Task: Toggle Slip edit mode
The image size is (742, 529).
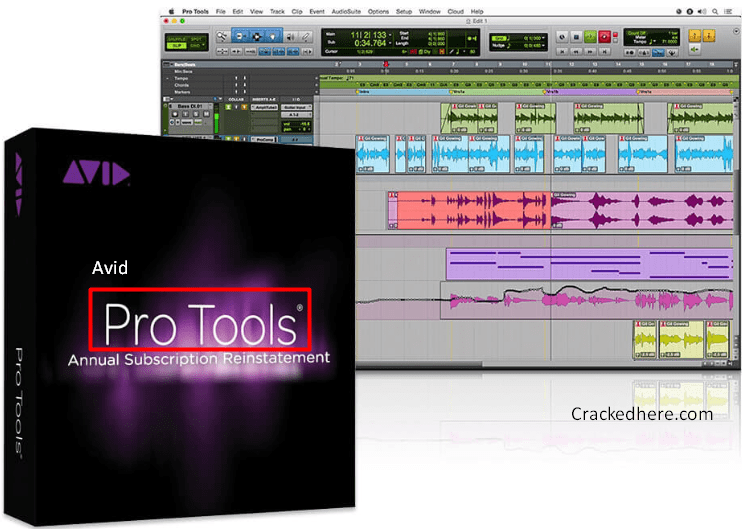Action: point(177,45)
